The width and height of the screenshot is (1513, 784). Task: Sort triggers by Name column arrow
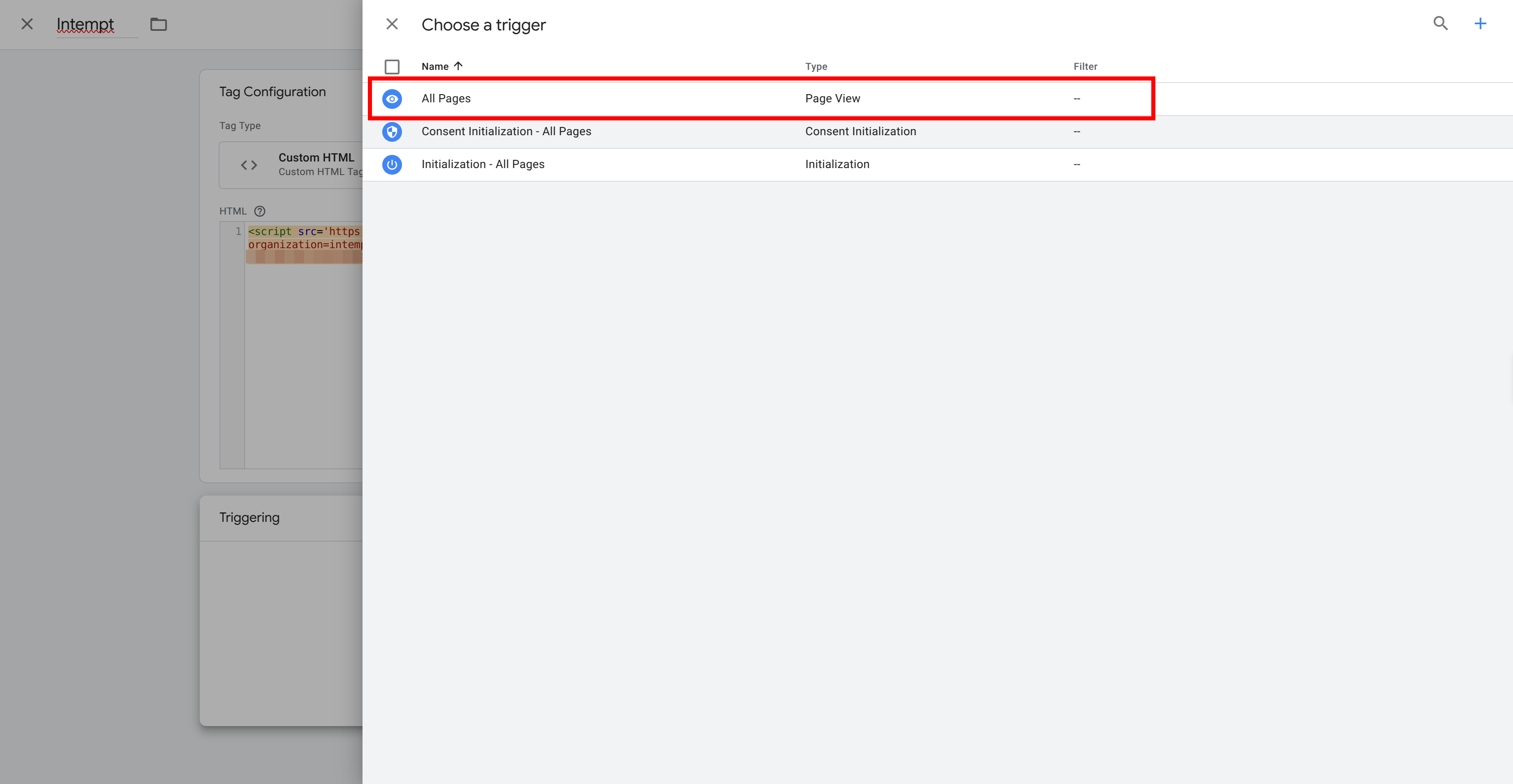pyautogui.click(x=458, y=66)
